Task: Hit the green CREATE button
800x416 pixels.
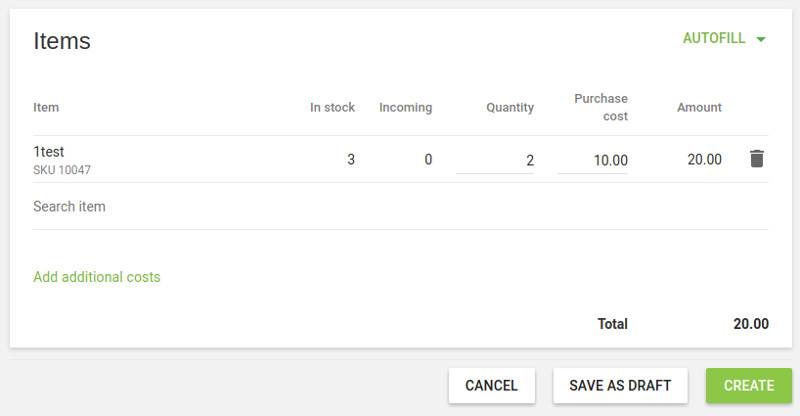Action: 749,385
